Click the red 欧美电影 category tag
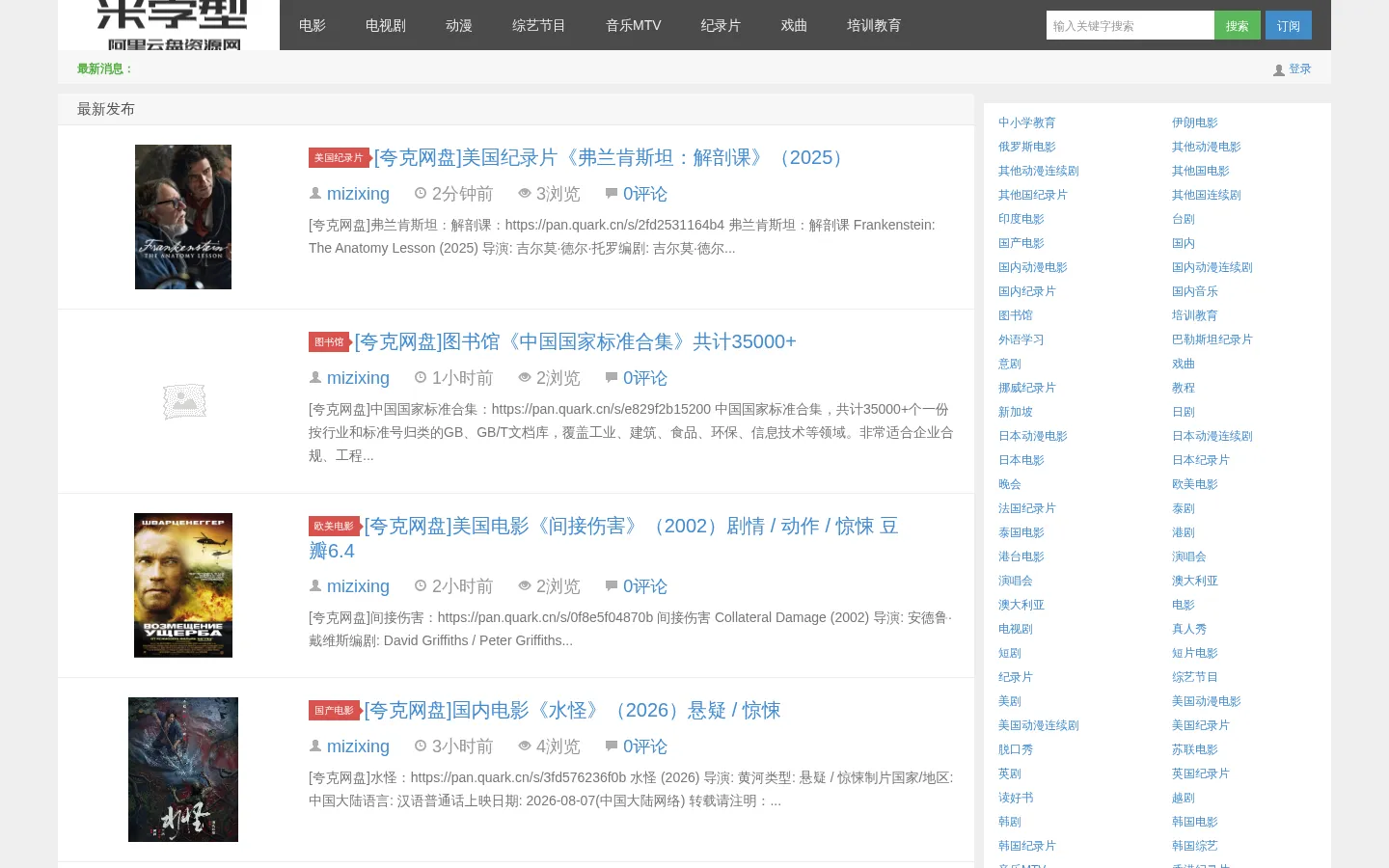The width and height of the screenshot is (1389, 868). tap(334, 527)
